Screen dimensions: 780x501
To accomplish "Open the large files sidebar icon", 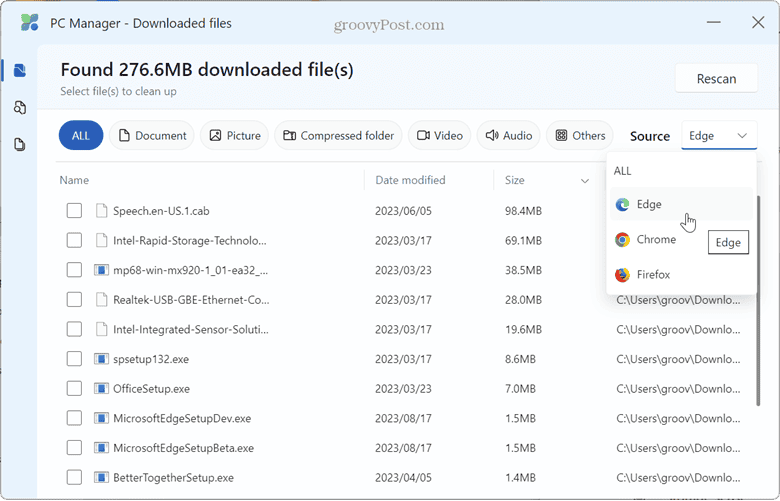I will [x=20, y=145].
